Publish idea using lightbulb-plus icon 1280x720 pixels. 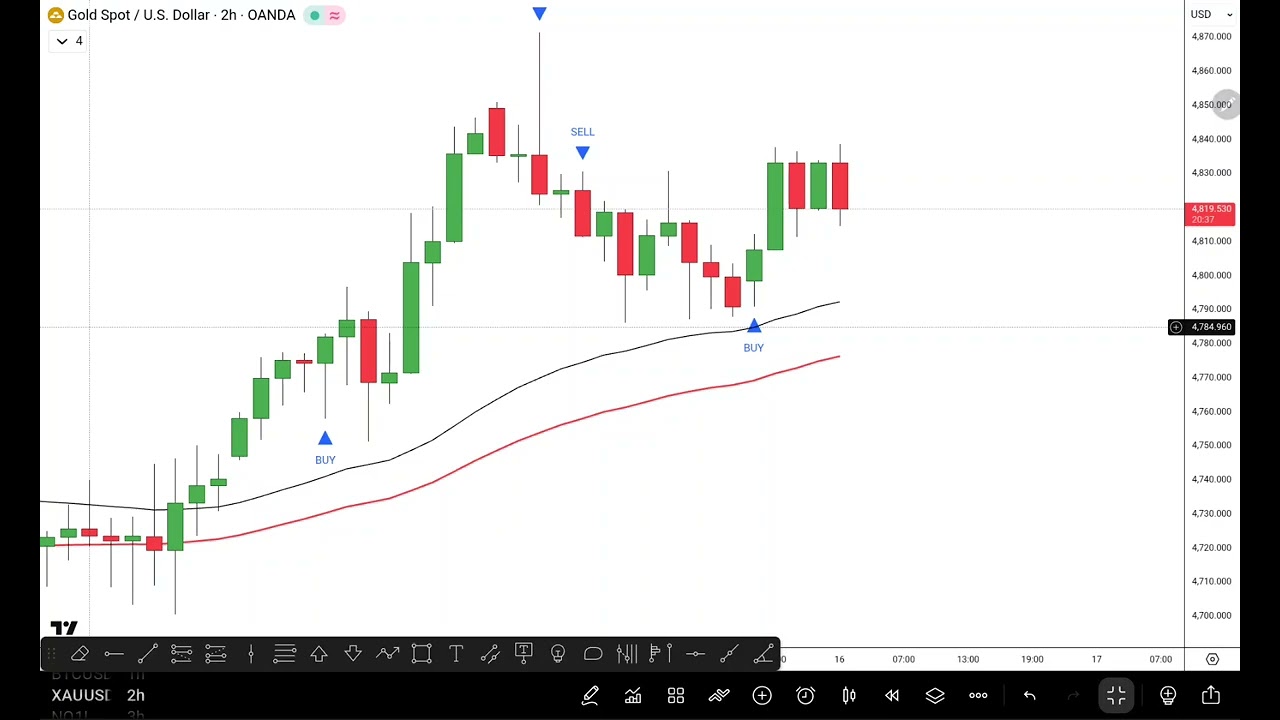pos(1168,695)
